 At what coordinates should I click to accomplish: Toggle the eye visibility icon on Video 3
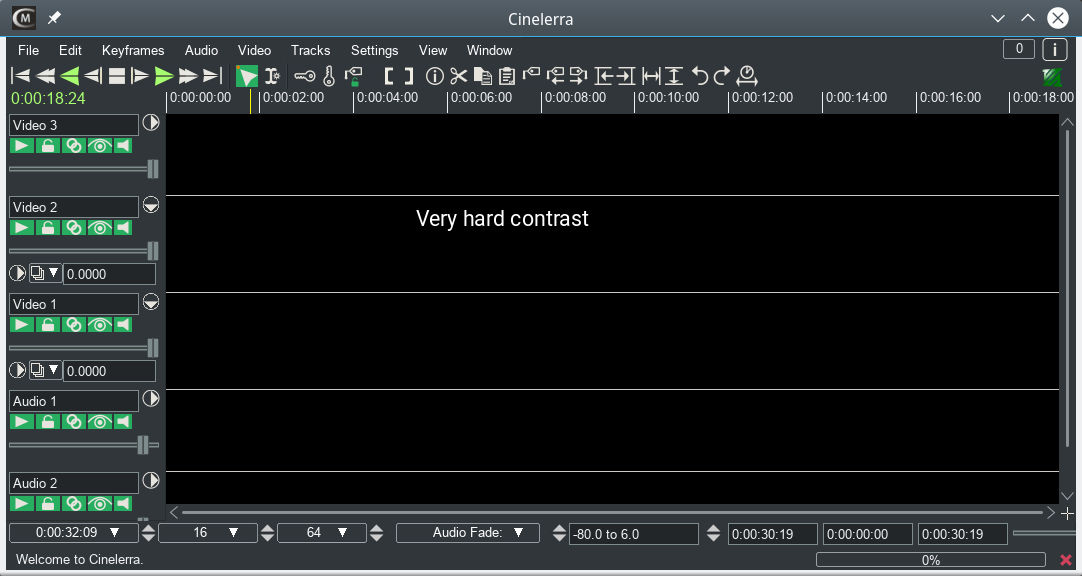(98, 146)
